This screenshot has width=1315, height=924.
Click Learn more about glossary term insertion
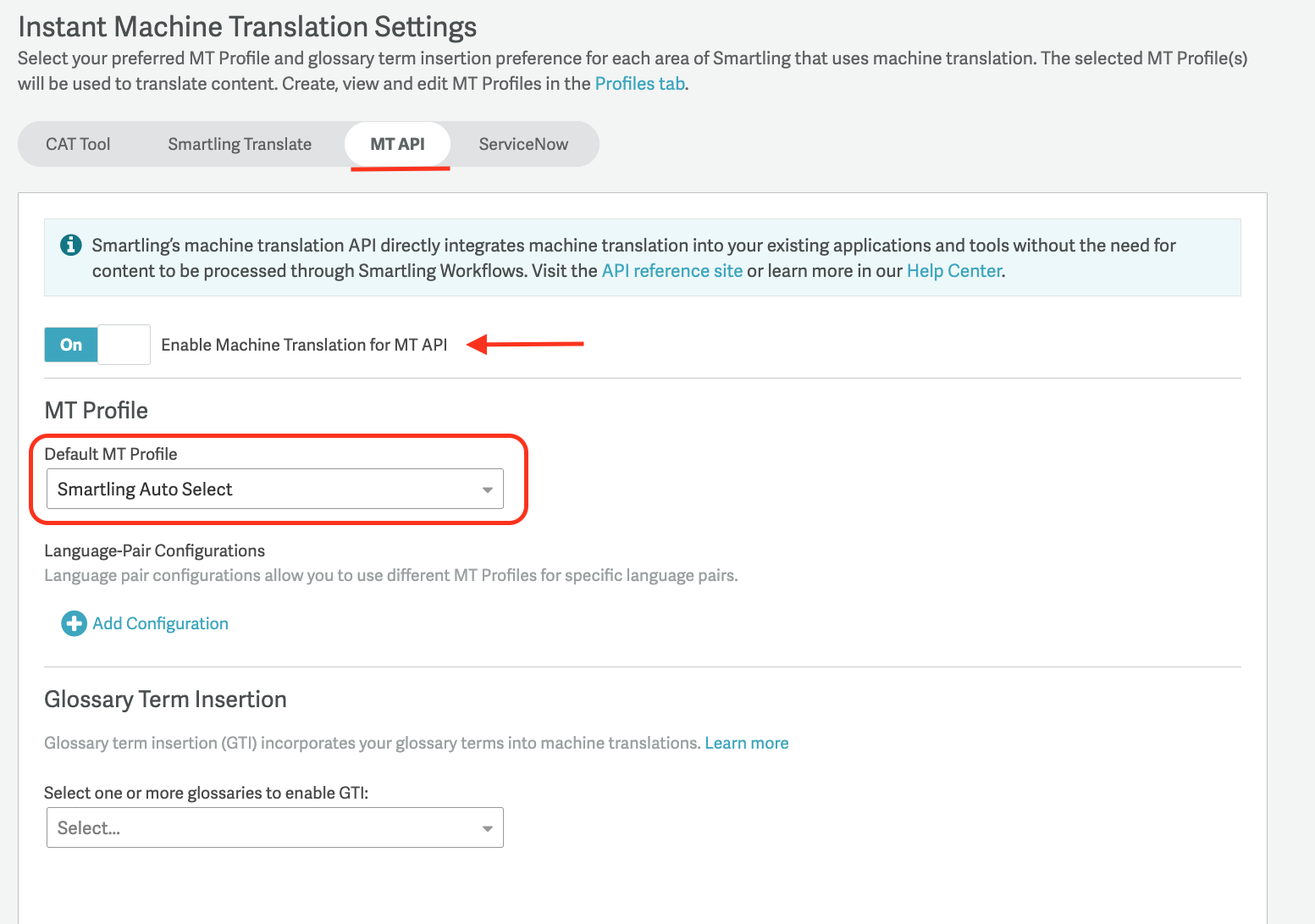[747, 744]
